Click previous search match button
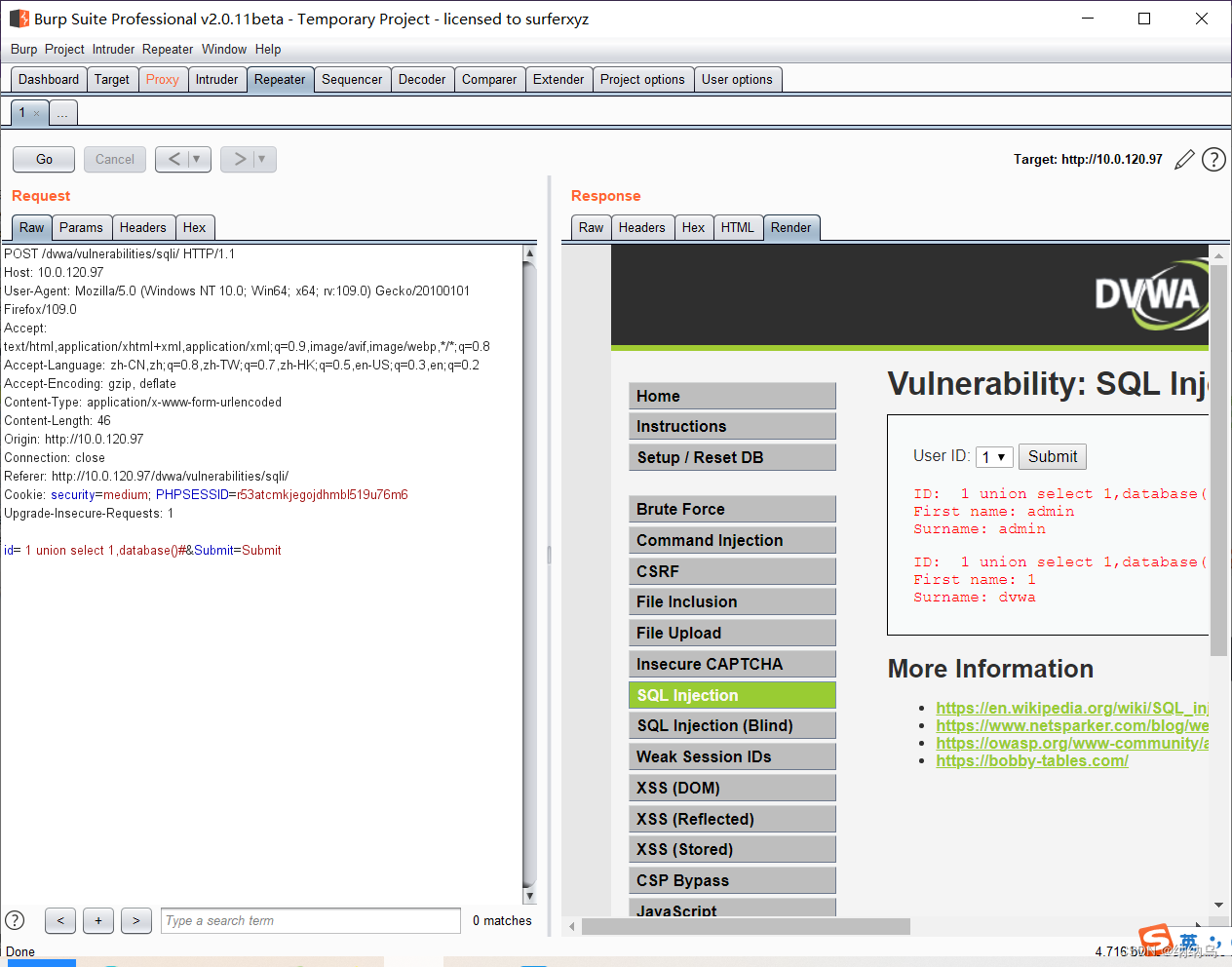The image size is (1232, 967). (60, 920)
